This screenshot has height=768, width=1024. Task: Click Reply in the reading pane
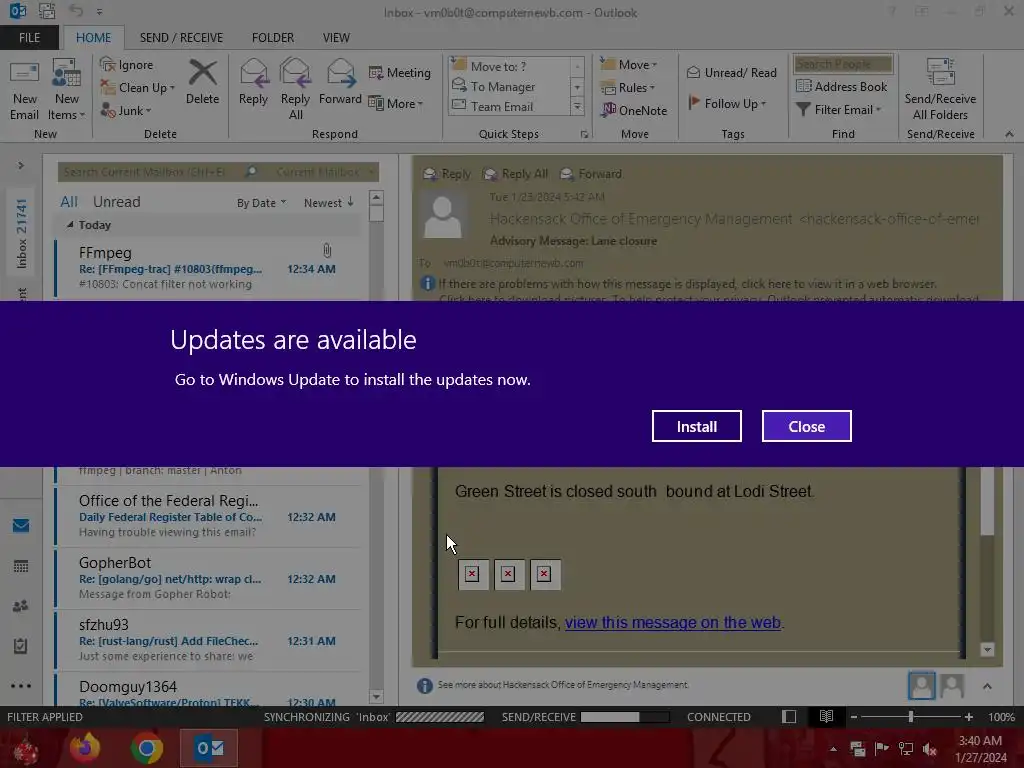[x=447, y=174]
